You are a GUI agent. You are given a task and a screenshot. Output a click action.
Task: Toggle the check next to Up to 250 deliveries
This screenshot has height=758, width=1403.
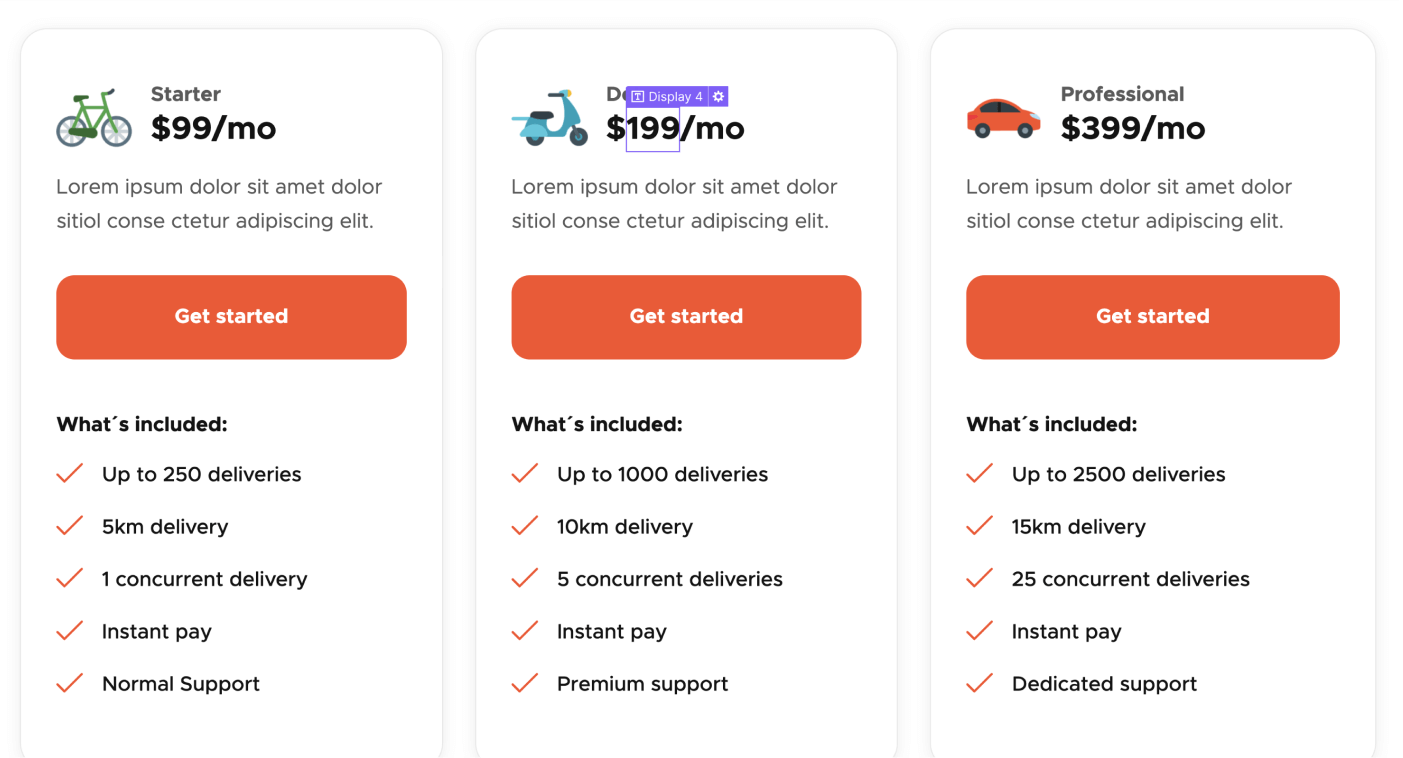[x=69, y=473]
